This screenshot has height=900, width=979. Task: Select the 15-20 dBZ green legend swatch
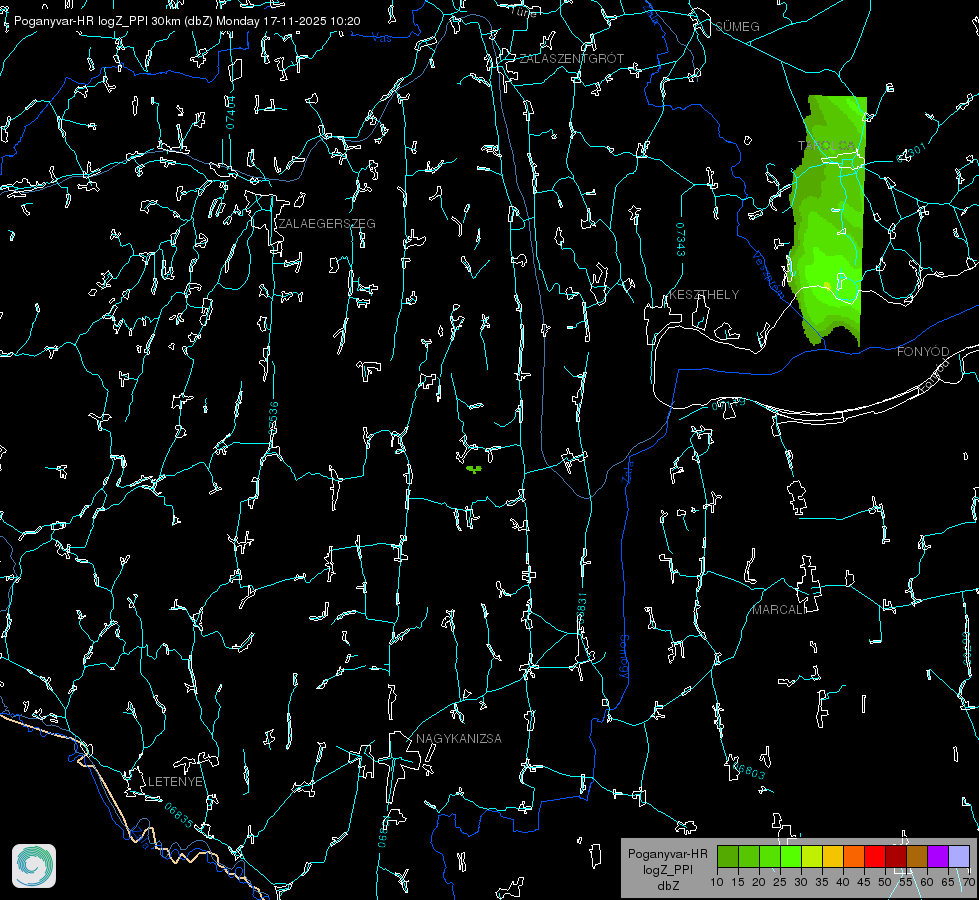tap(749, 856)
